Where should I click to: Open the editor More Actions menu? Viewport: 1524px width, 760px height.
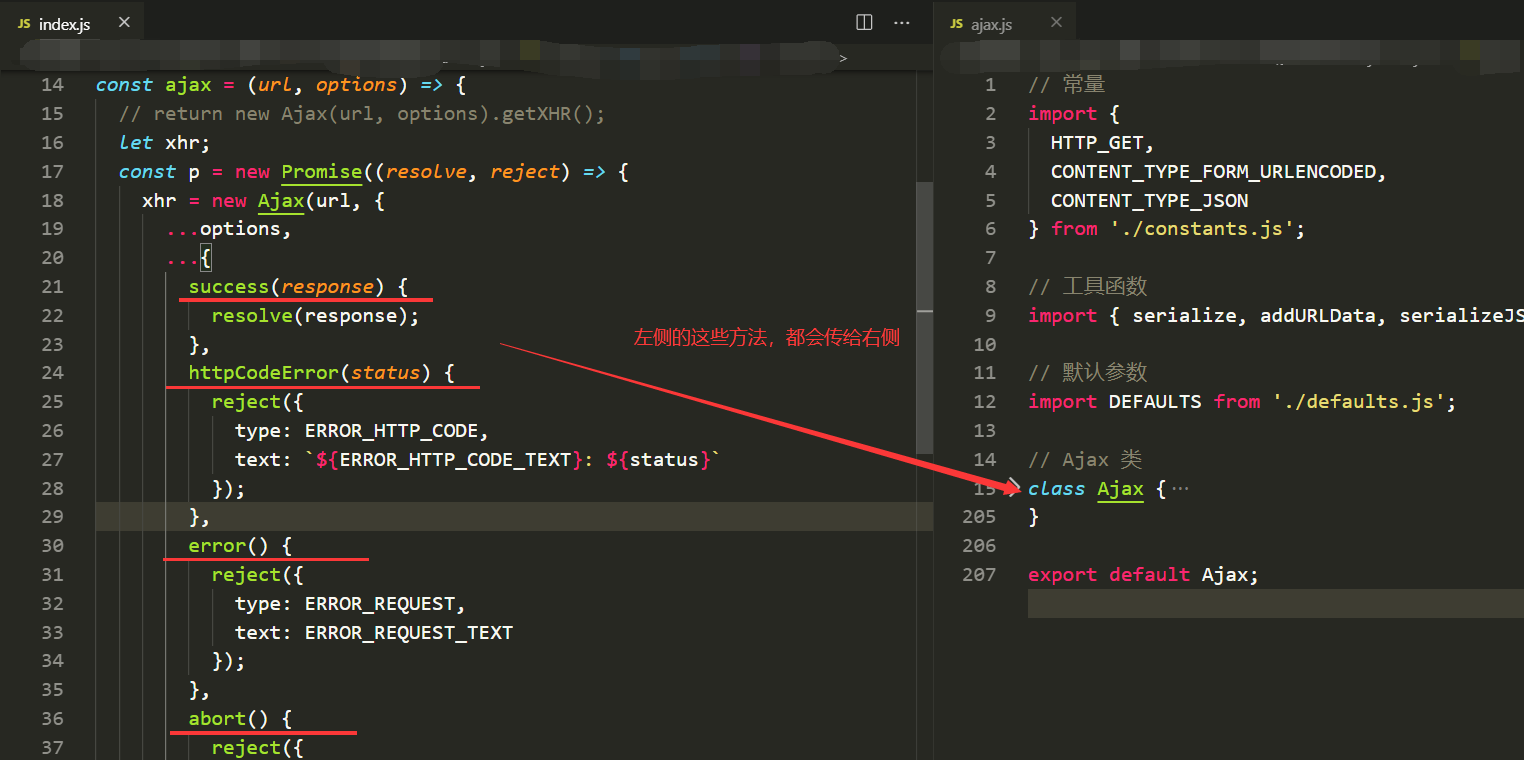coord(902,22)
